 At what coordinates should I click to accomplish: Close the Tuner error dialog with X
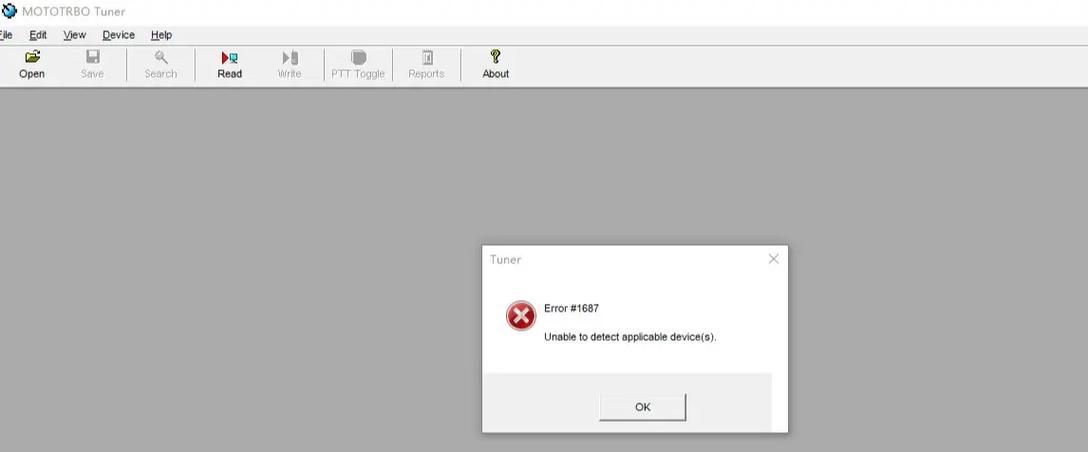pyautogui.click(x=774, y=259)
